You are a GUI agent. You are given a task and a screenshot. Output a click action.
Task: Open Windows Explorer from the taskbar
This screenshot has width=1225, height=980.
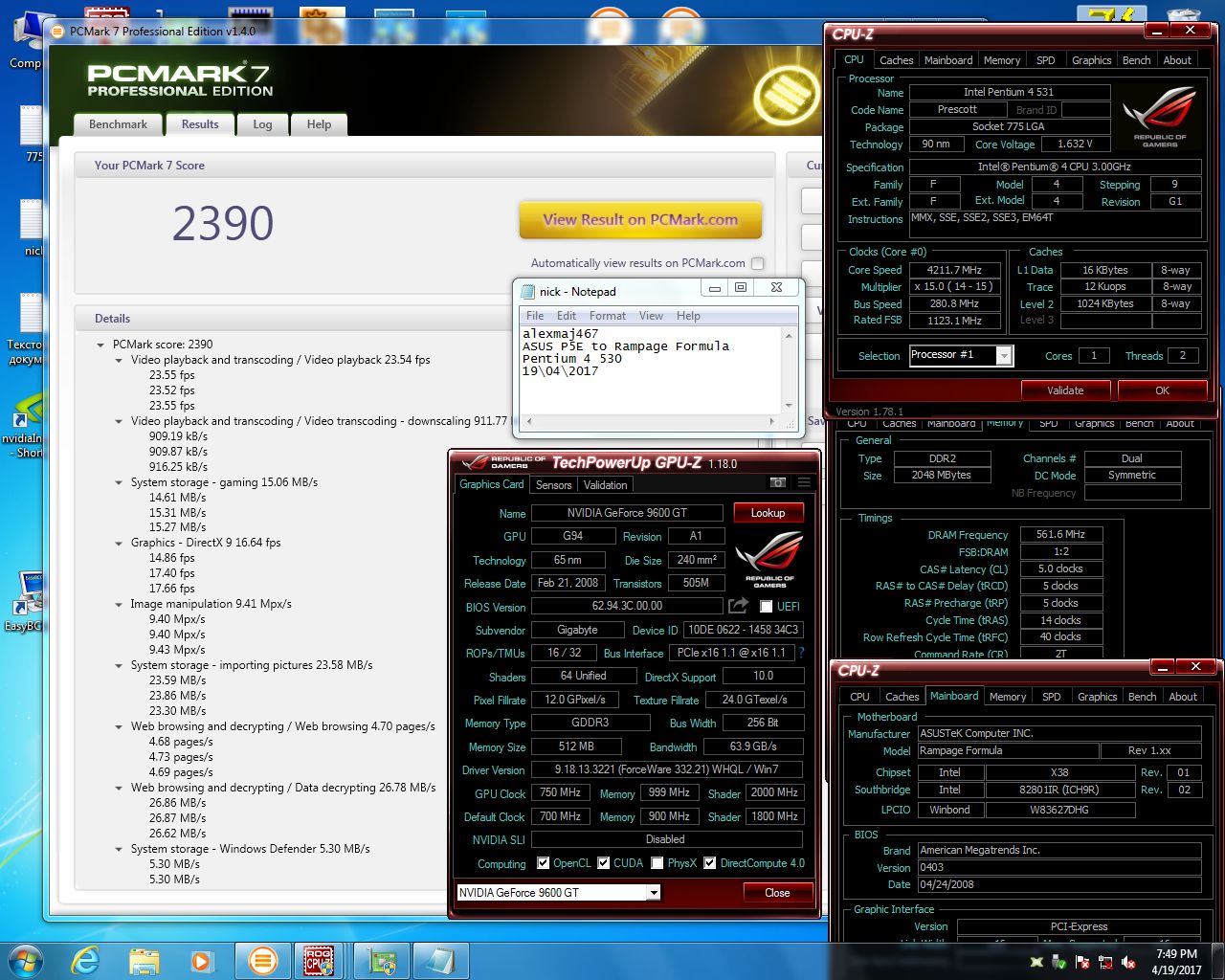(145, 961)
